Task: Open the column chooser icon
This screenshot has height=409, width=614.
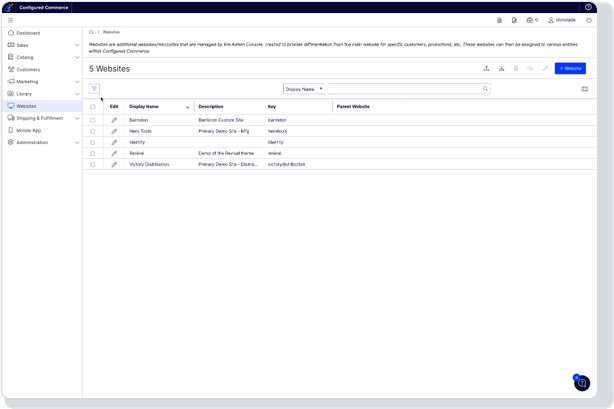Action: (585, 89)
